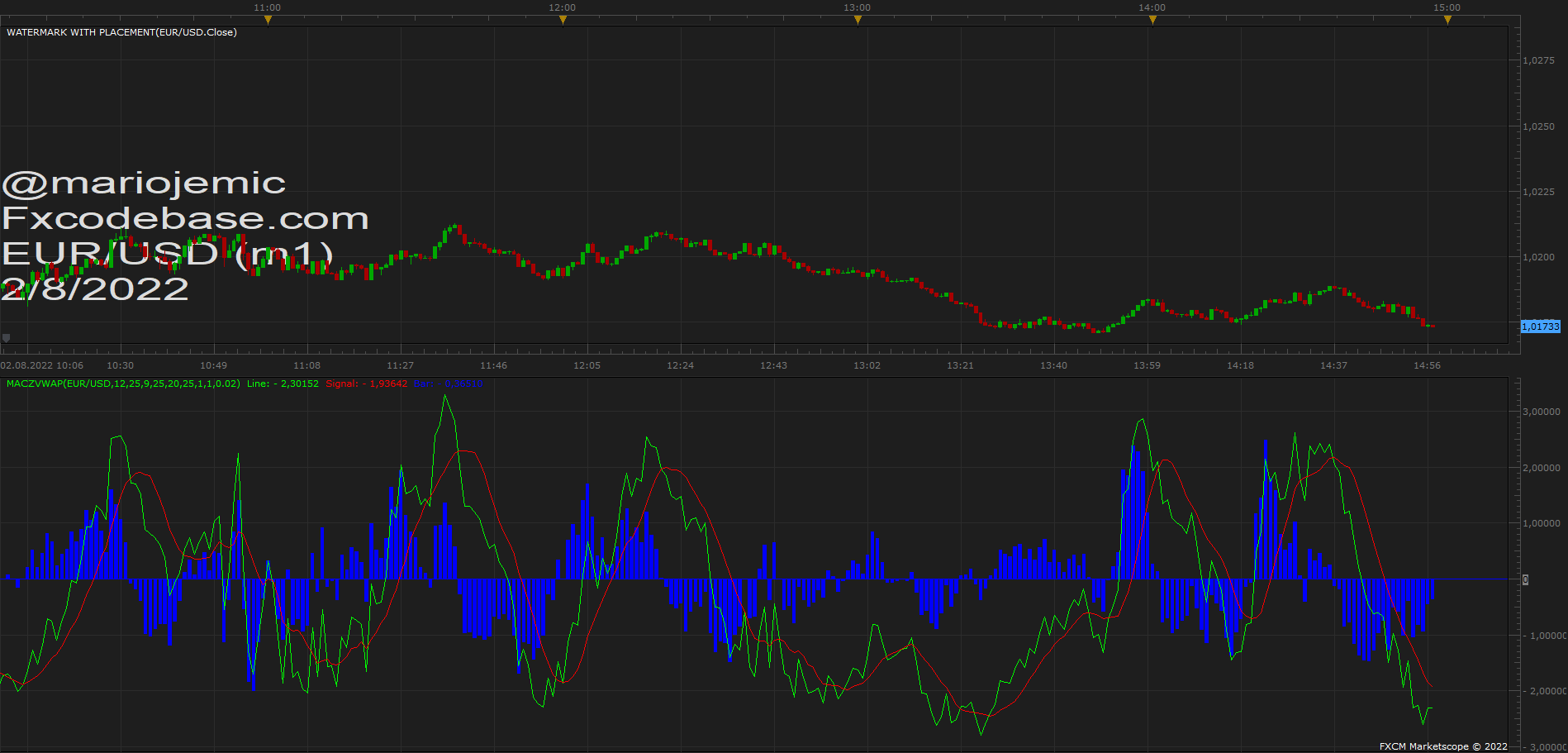
Task: Click the zero level box on oscillator axis
Action: 1525,579
